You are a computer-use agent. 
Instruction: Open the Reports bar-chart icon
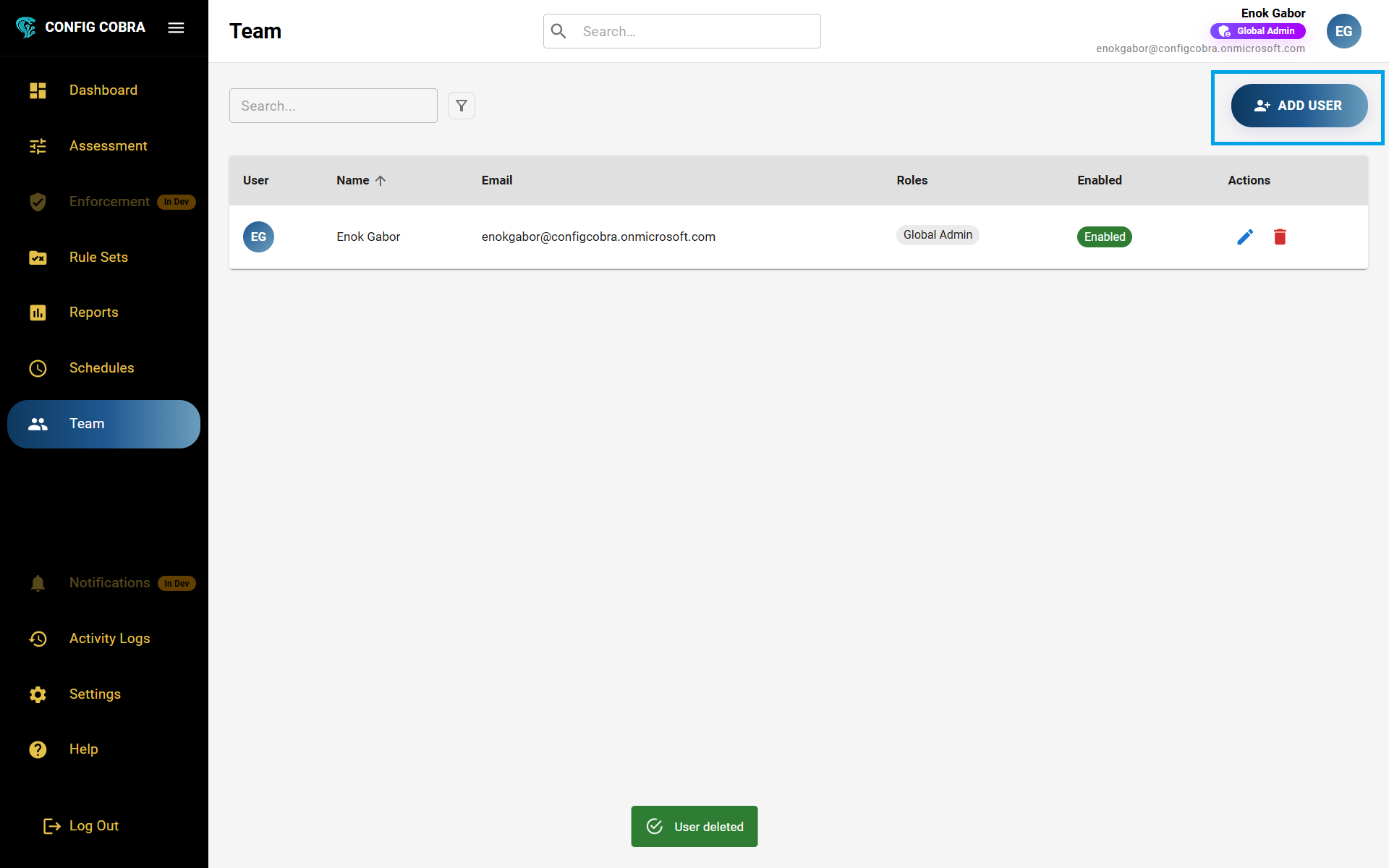tap(38, 312)
